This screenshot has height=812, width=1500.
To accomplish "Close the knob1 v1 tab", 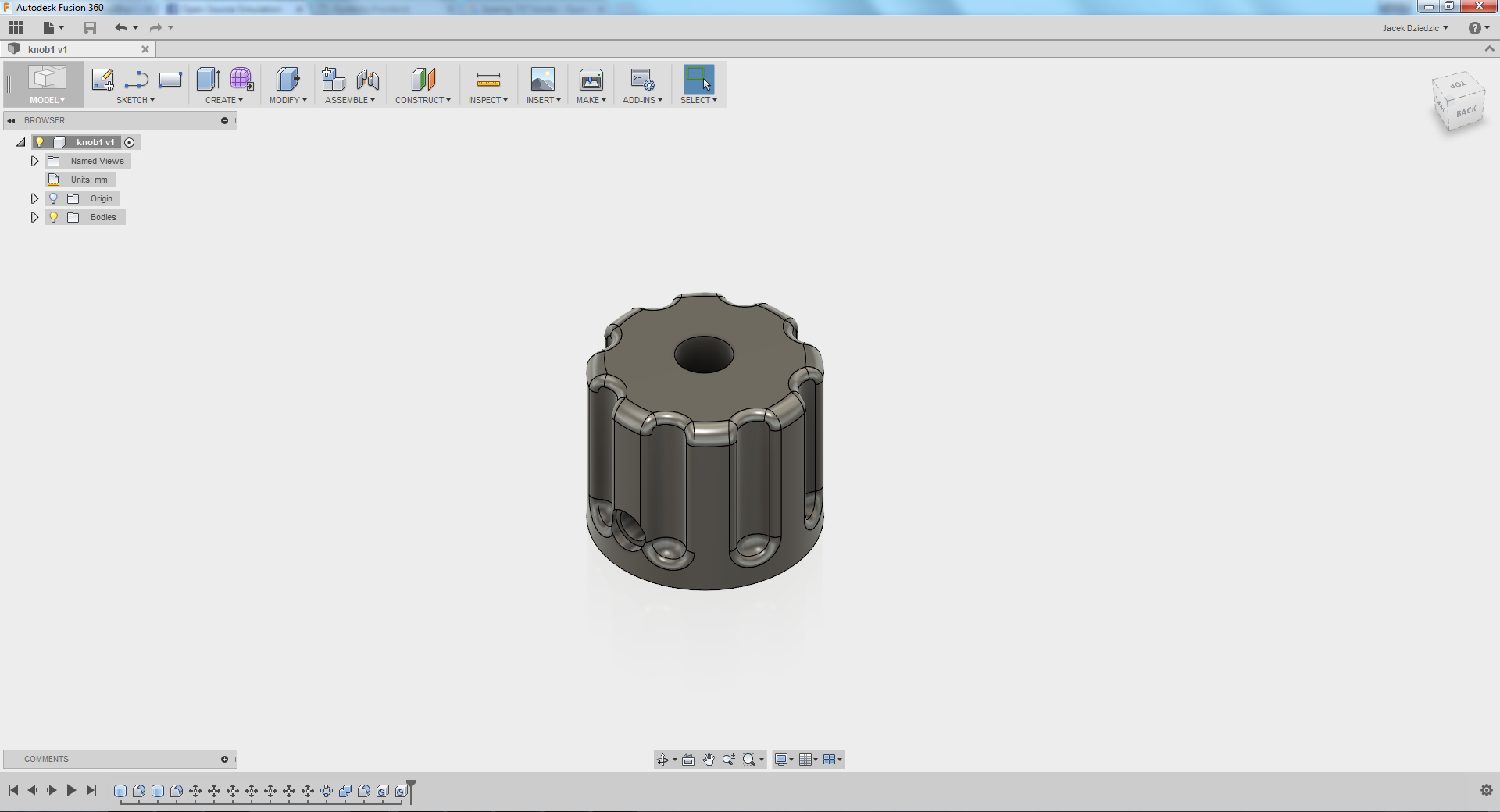I will (x=145, y=49).
